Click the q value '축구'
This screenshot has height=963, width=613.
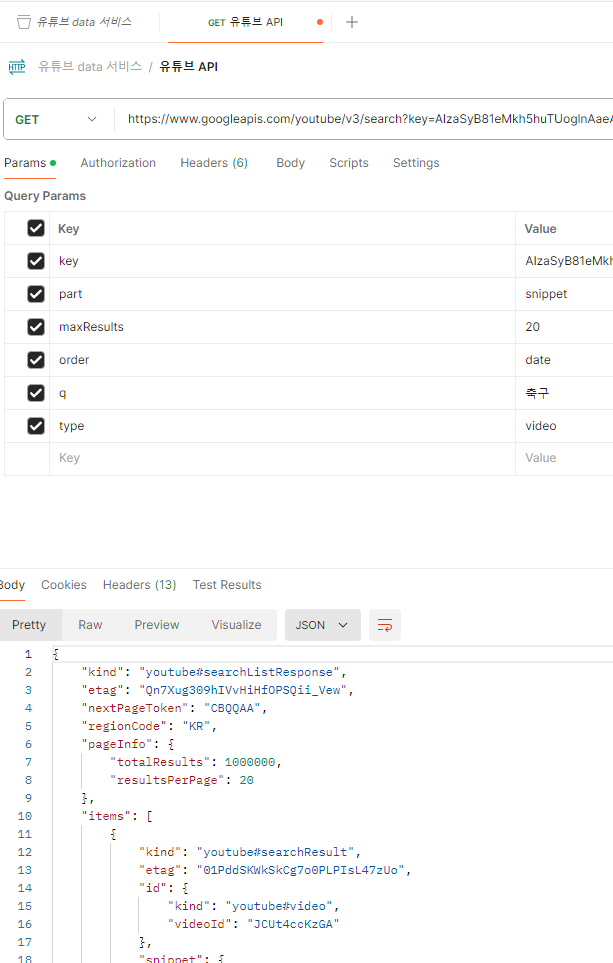pos(537,393)
